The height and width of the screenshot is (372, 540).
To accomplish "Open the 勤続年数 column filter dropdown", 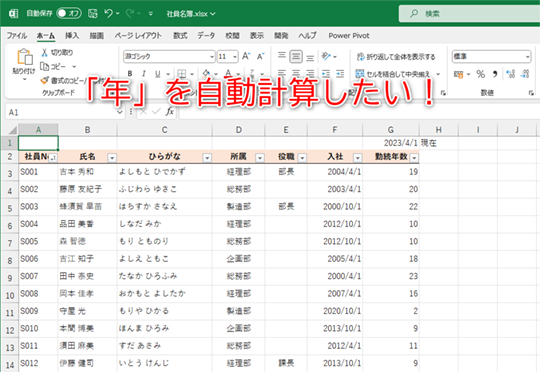I will point(414,158).
